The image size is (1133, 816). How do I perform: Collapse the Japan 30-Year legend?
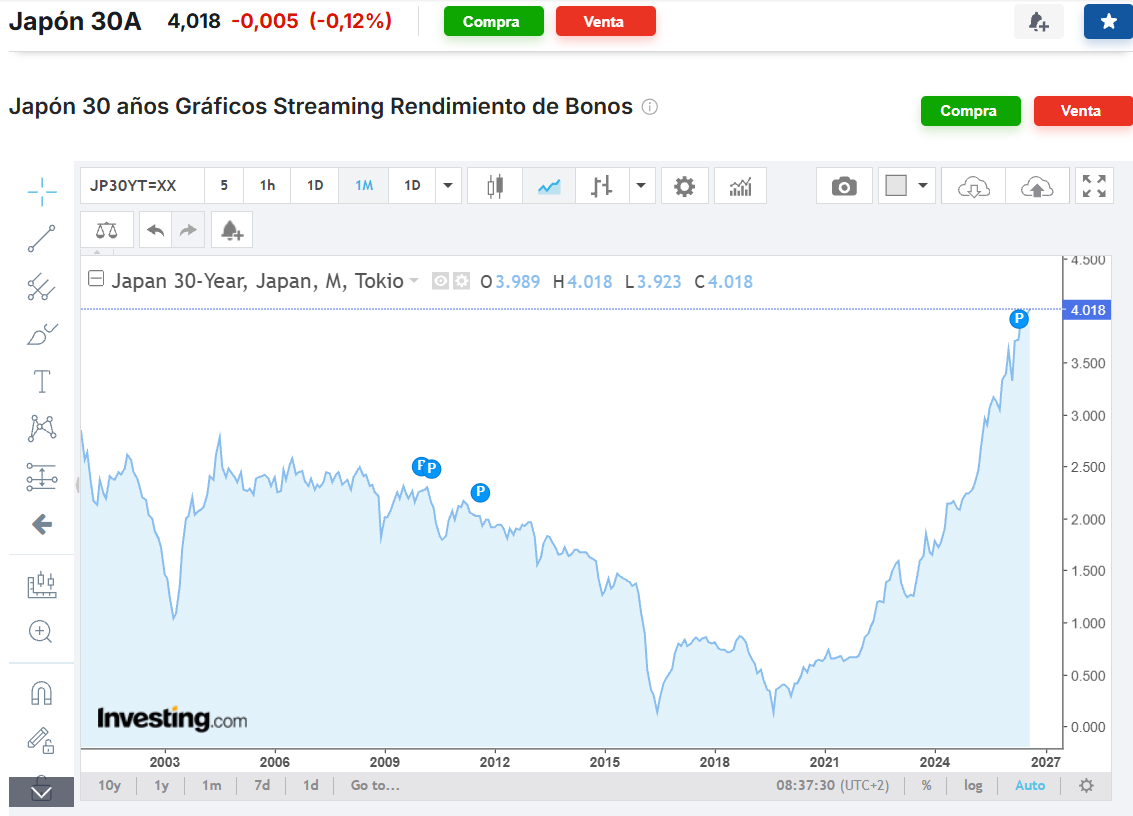pyautogui.click(x=95, y=278)
